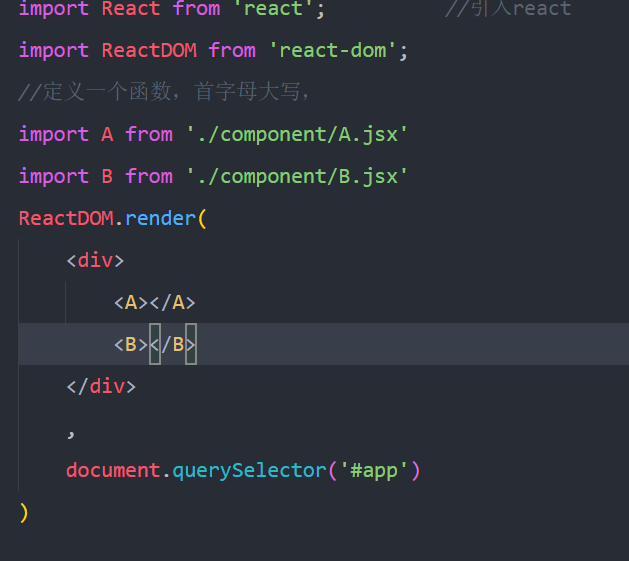
Task: Click the Chinese comment about defining function
Action: 164,92
